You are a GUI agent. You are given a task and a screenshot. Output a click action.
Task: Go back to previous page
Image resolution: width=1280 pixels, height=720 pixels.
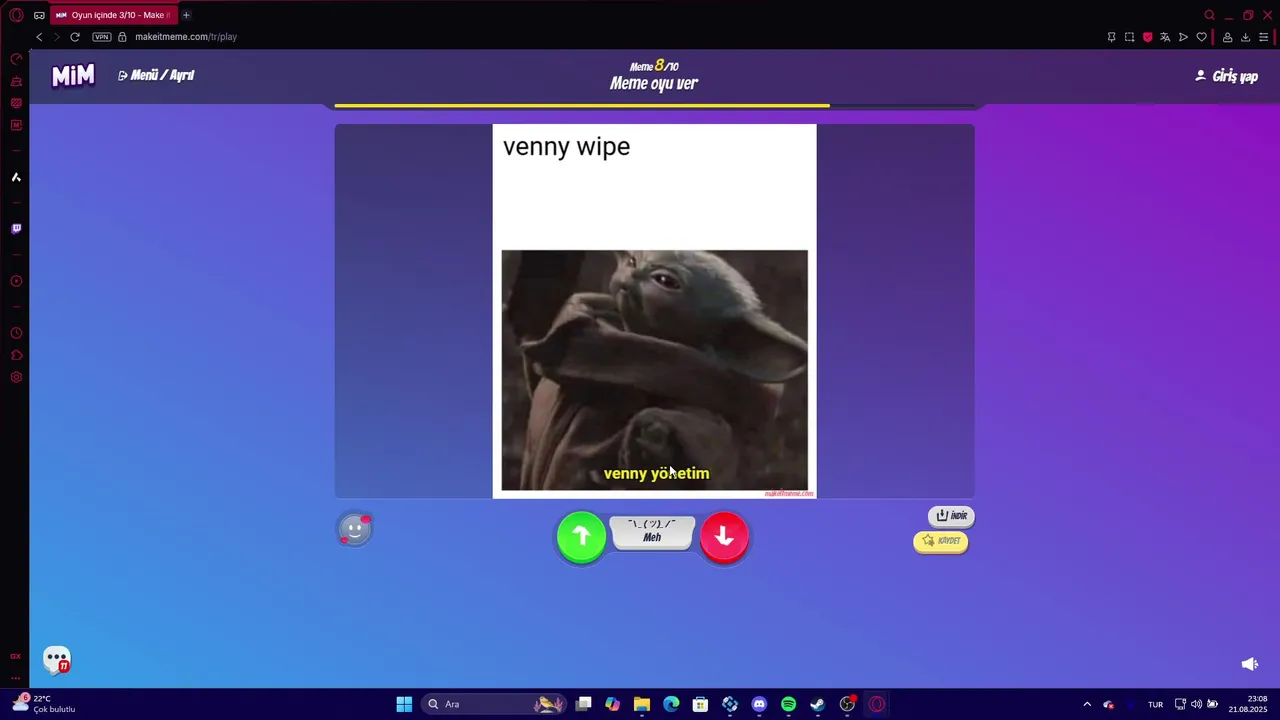click(39, 37)
